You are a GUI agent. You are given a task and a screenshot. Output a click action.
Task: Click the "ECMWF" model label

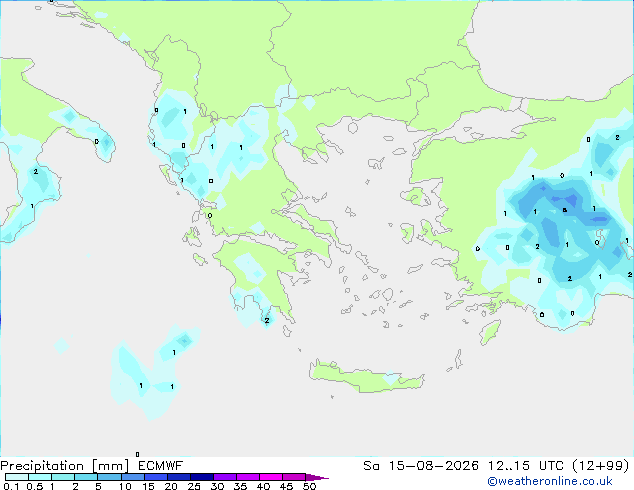pyautogui.click(x=161, y=466)
